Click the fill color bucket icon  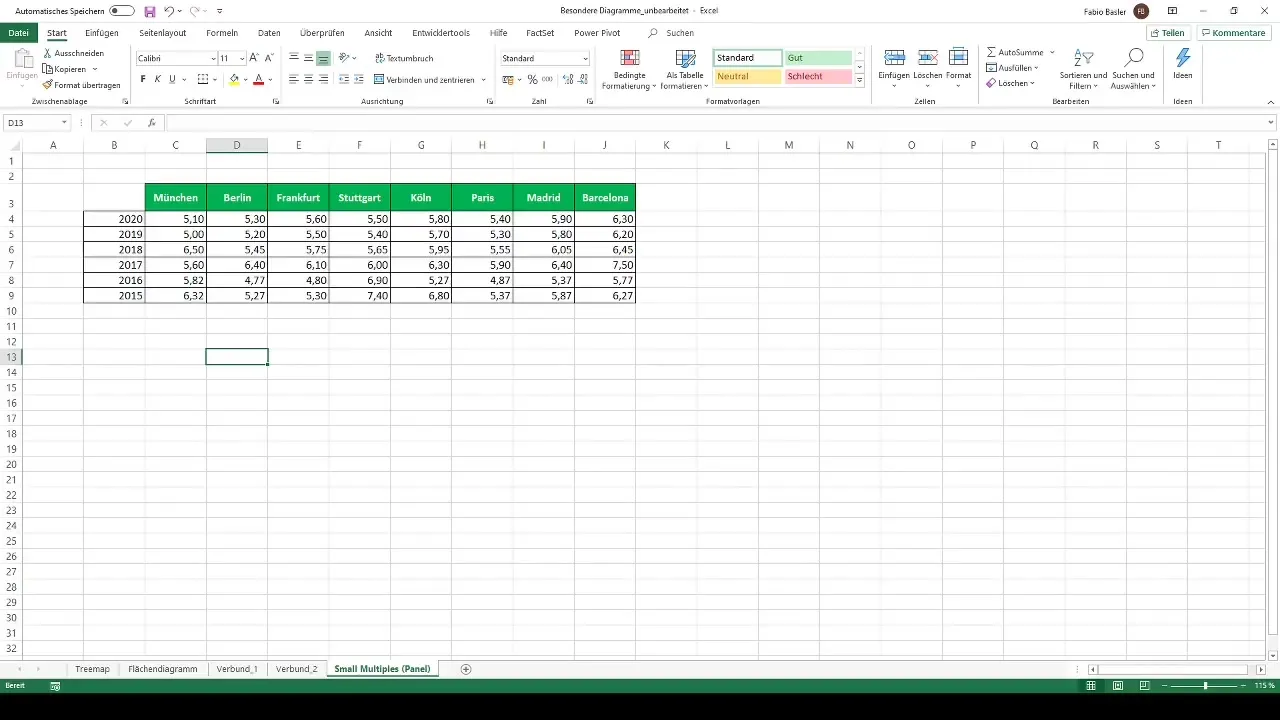234,79
